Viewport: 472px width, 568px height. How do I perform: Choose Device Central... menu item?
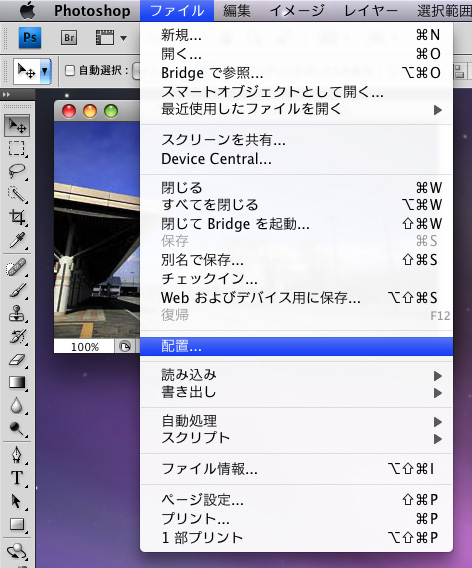[296, 159]
